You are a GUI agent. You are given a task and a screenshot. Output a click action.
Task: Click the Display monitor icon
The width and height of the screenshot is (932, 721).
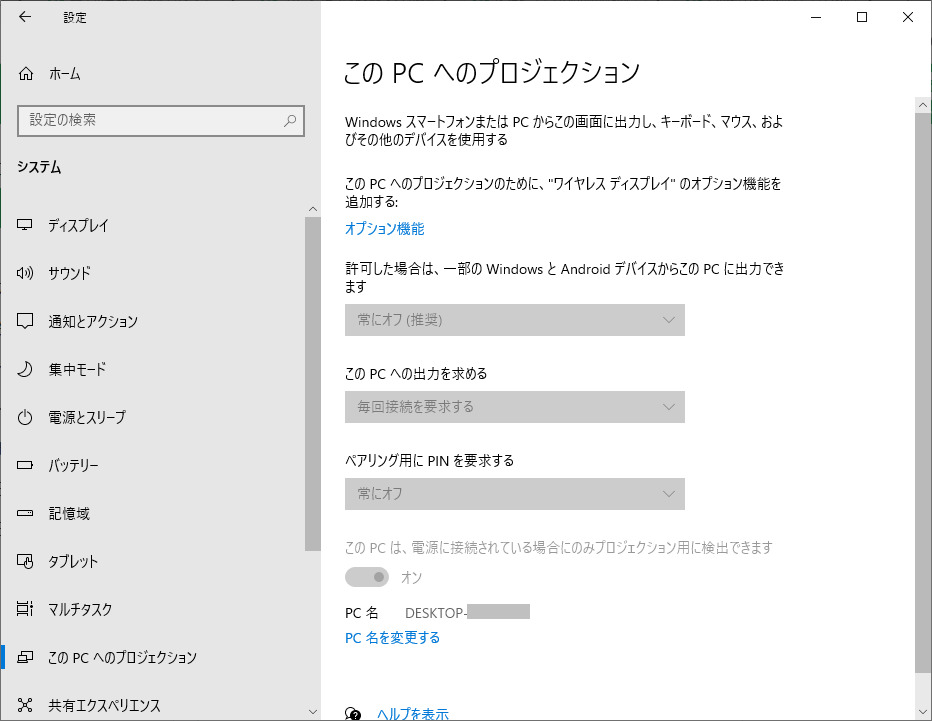click(x=26, y=225)
